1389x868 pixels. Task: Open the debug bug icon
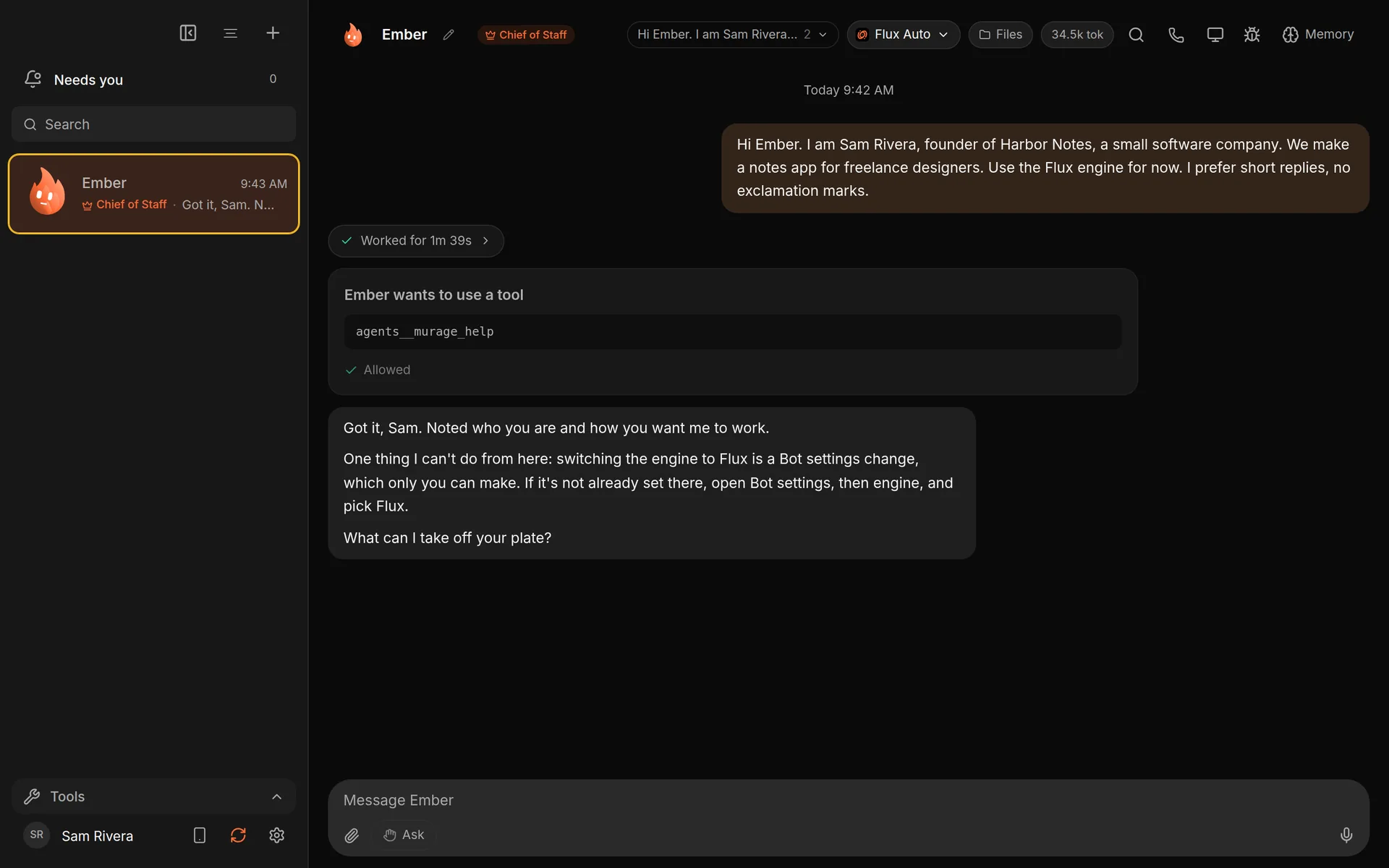[1252, 35]
